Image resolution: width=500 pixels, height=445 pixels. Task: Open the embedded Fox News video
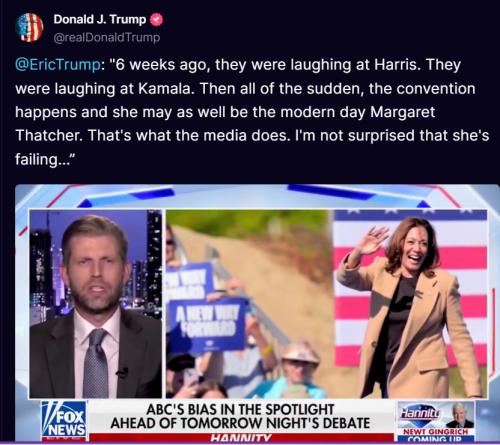257,313
